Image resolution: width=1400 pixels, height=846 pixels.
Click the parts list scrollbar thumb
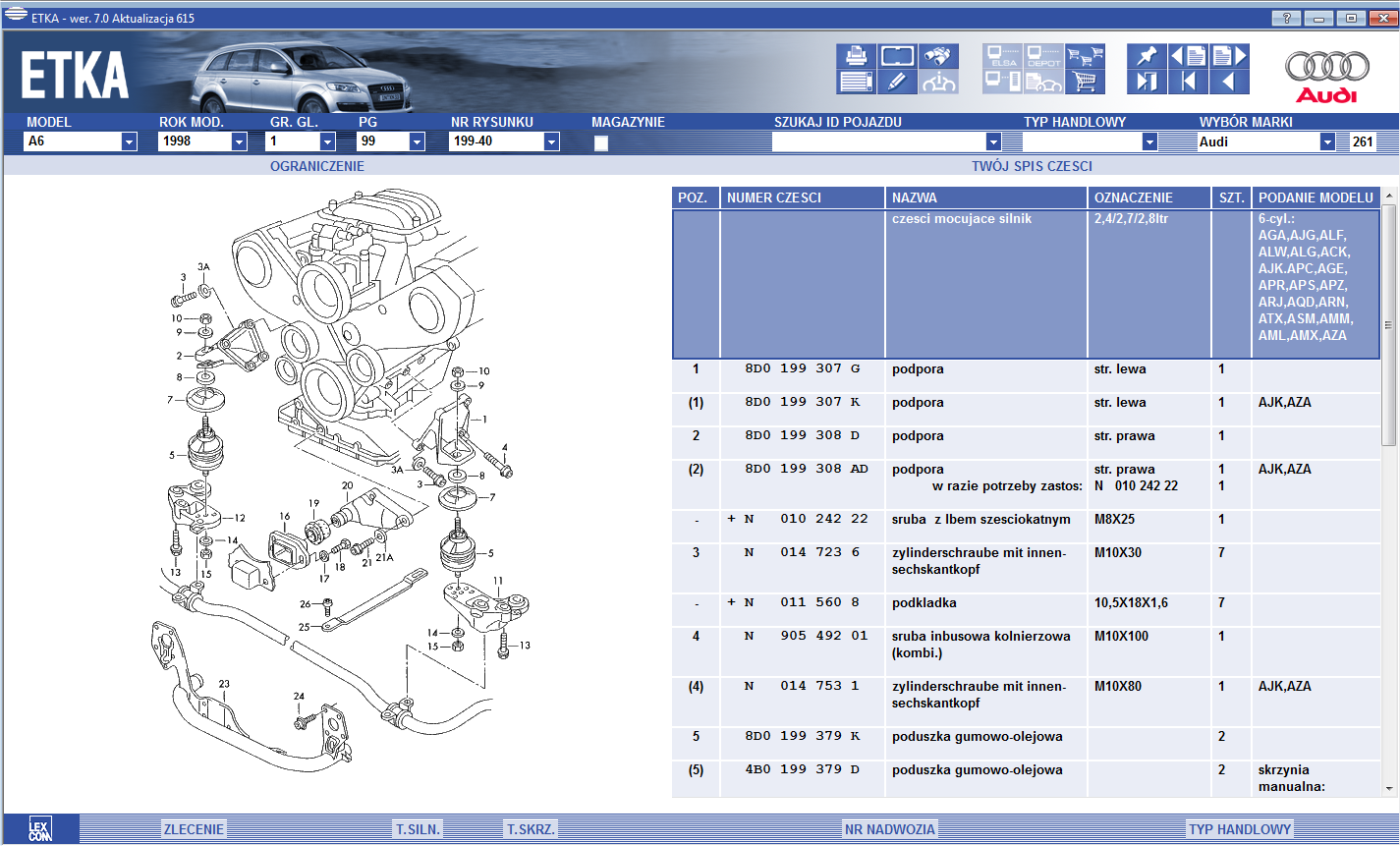[1389, 325]
